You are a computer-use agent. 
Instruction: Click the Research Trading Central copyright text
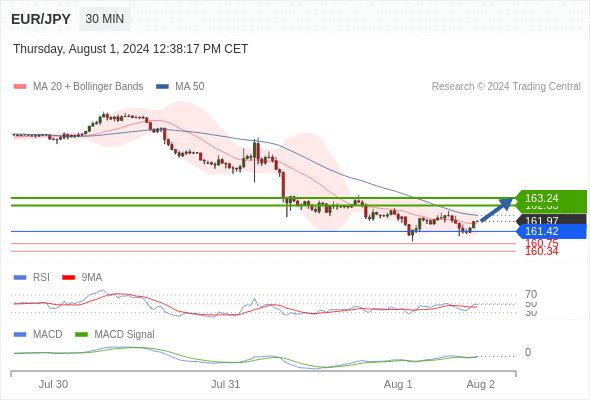click(x=506, y=87)
